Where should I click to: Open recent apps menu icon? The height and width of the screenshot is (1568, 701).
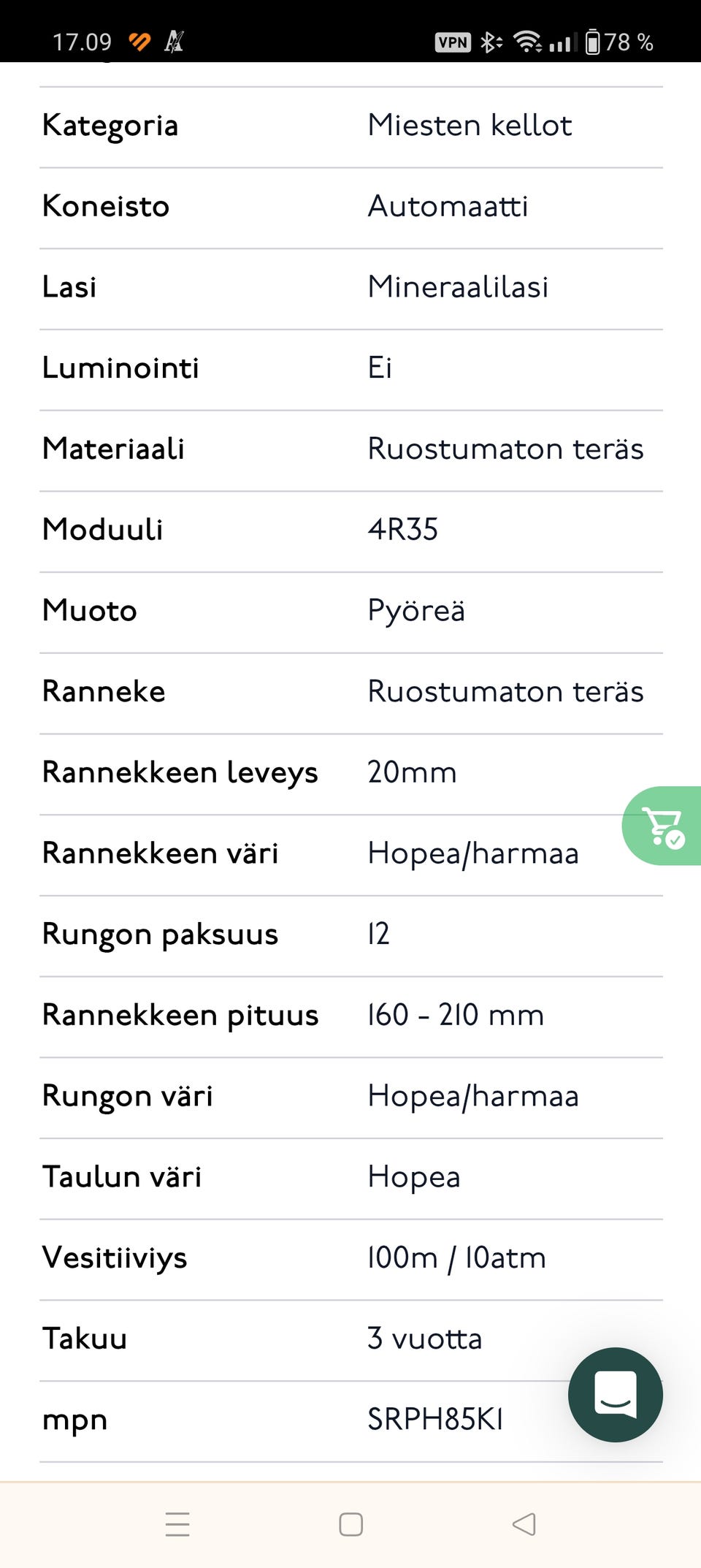pyautogui.click(x=177, y=1524)
